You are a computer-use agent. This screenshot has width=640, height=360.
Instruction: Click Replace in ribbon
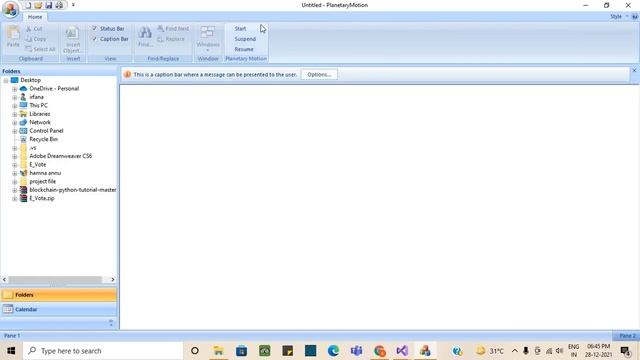(171, 39)
